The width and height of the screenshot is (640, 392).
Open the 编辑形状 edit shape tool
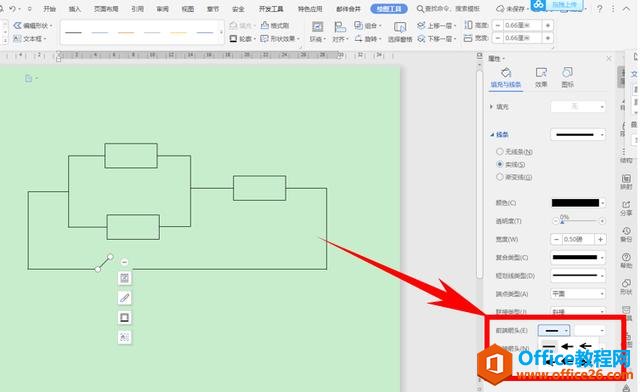tap(33, 25)
